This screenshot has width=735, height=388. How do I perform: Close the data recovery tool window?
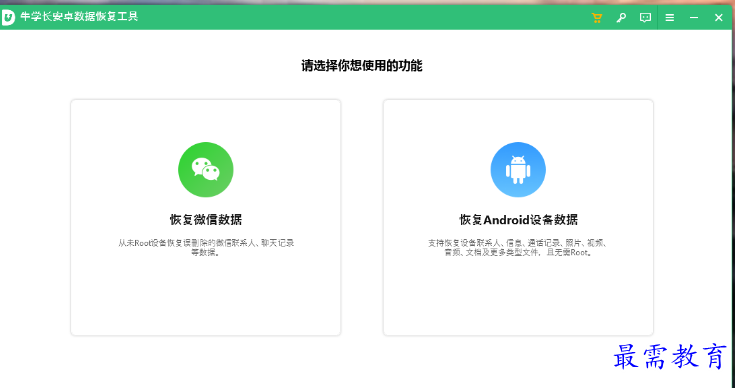coord(719,18)
